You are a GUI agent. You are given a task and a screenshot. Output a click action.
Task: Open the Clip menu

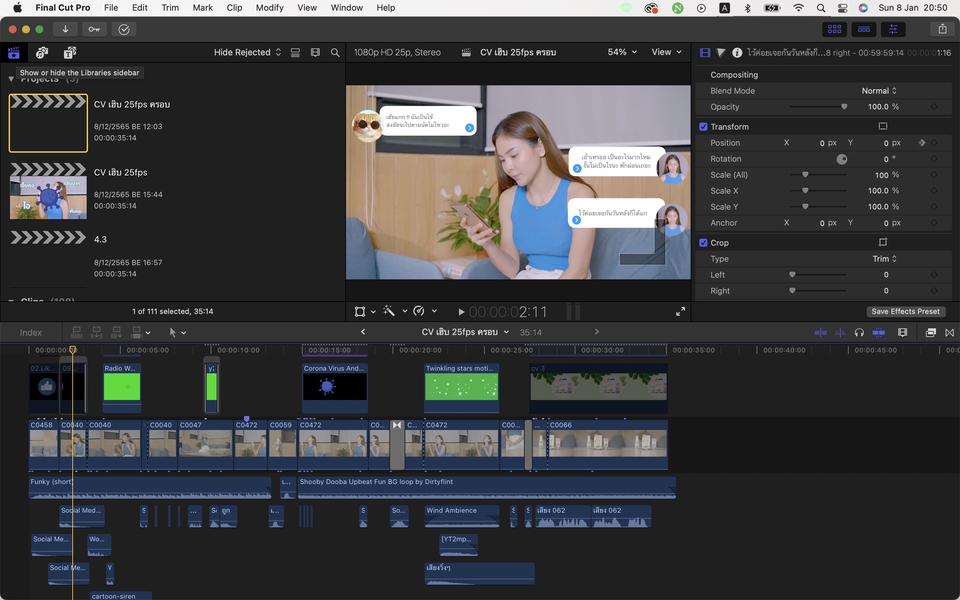[234, 7]
